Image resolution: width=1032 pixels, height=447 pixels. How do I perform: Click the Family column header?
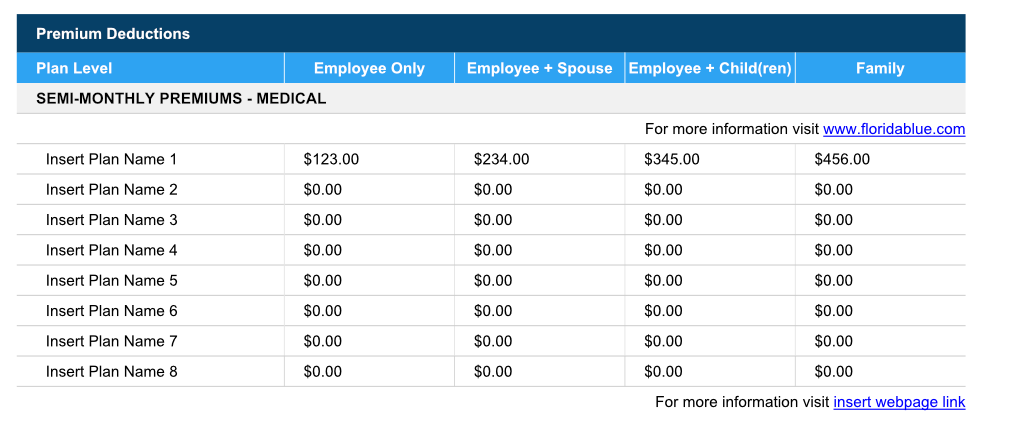tap(880, 68)
